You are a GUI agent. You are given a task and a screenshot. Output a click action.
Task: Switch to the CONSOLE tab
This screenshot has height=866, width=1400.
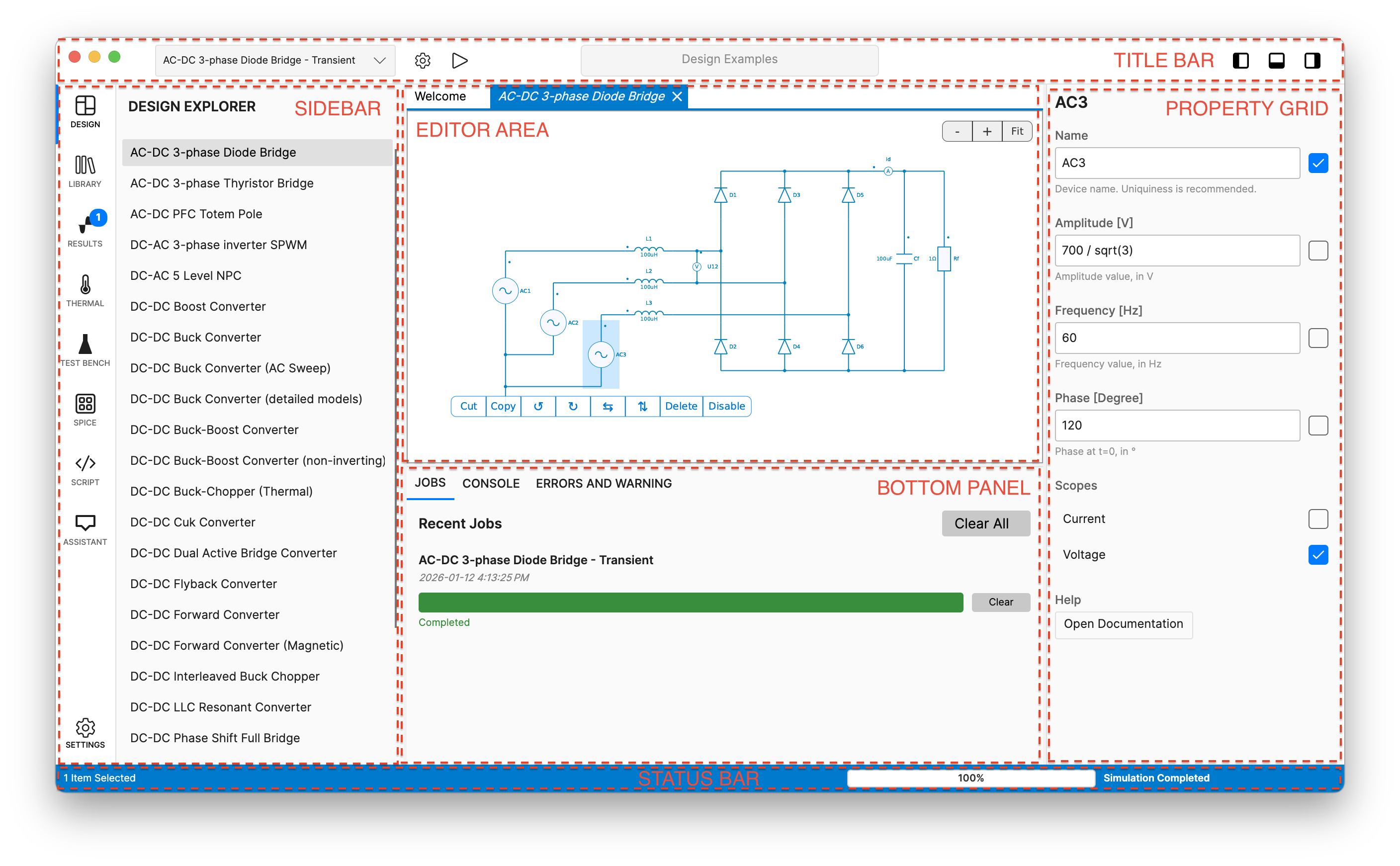(x=491, y=483)
